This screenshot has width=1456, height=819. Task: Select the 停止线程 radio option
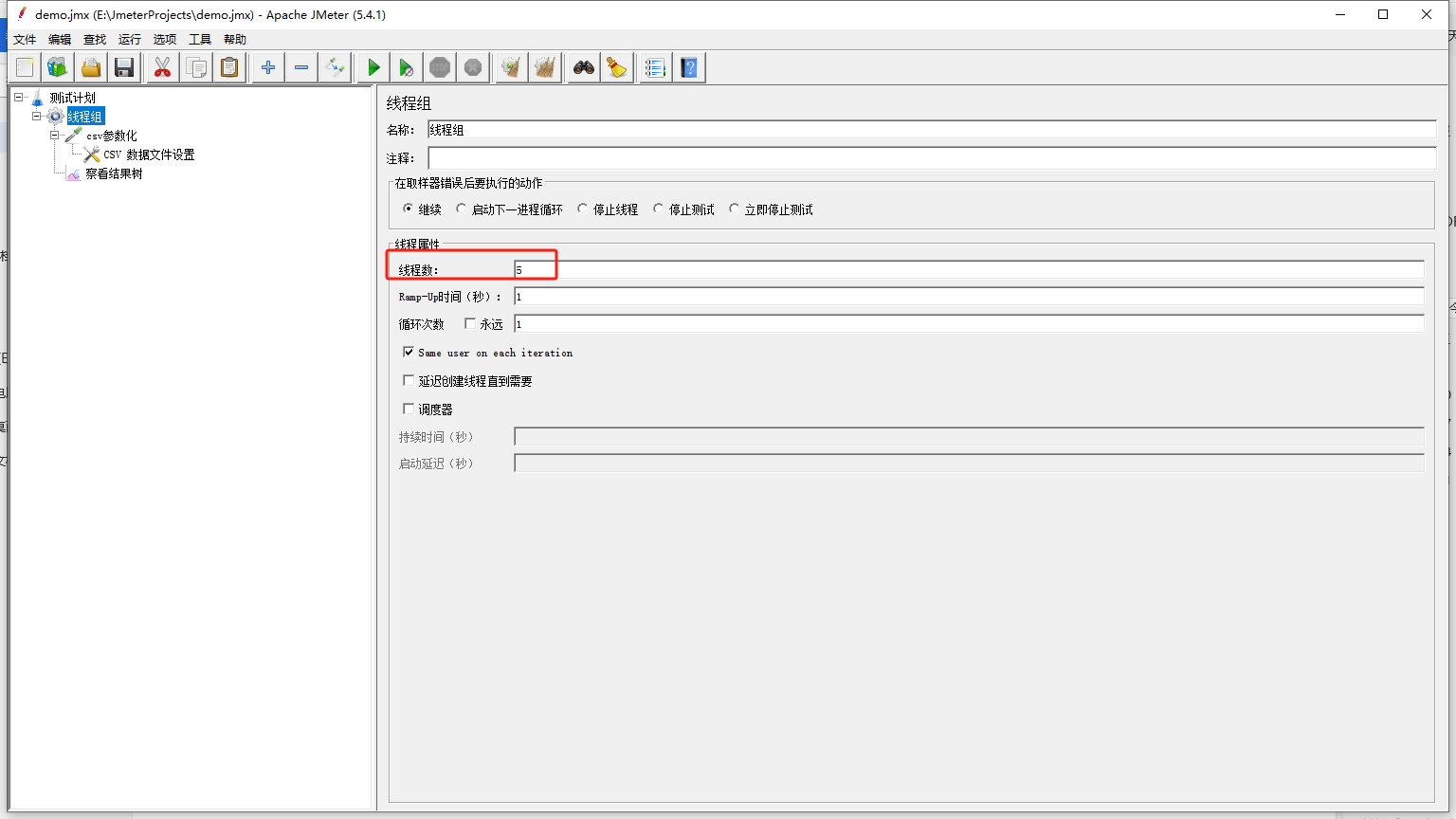coord(582,209)
